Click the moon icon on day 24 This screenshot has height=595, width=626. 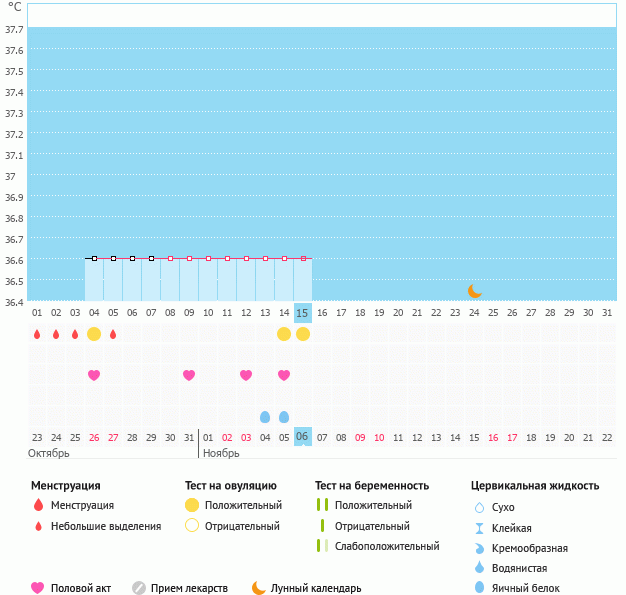coord(475,291)
